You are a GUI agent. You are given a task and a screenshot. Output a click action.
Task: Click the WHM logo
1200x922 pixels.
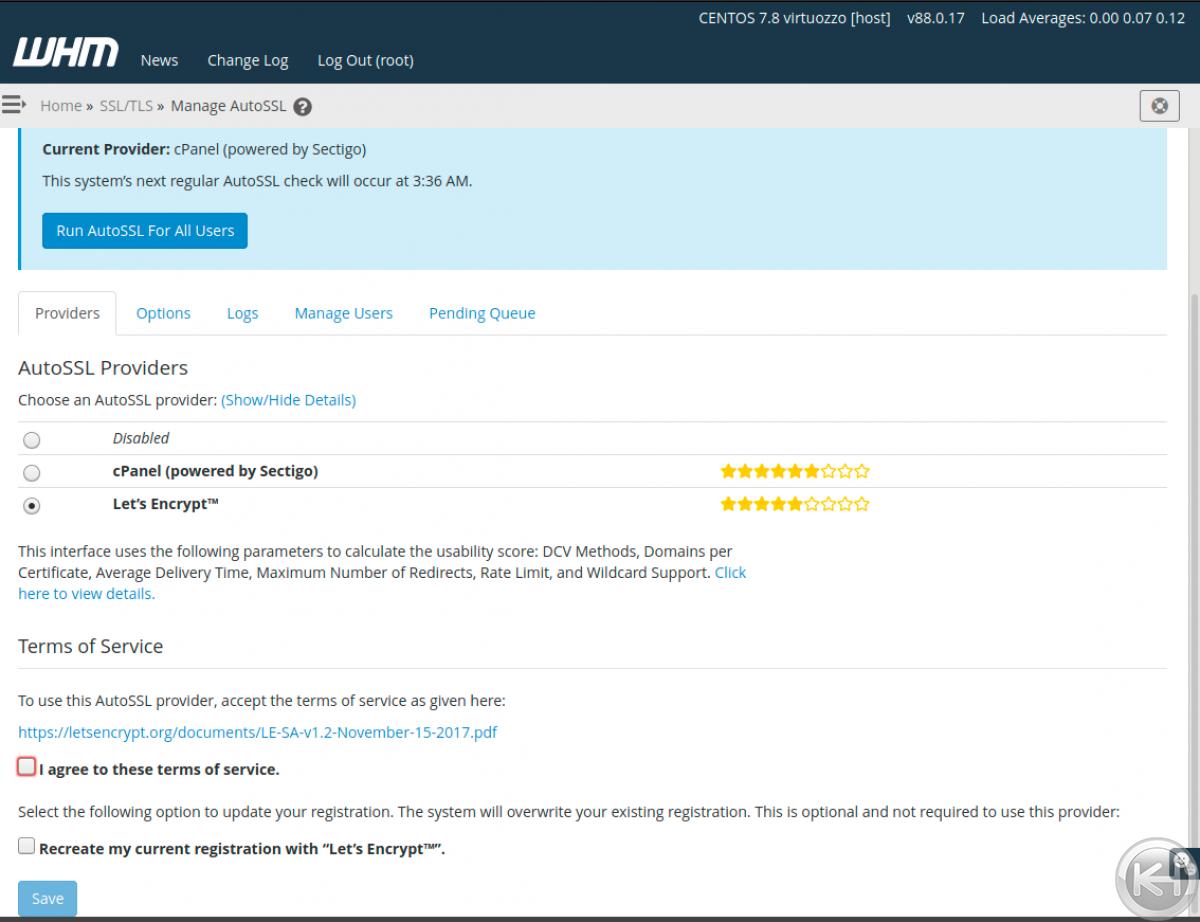[x=66, y=52]
